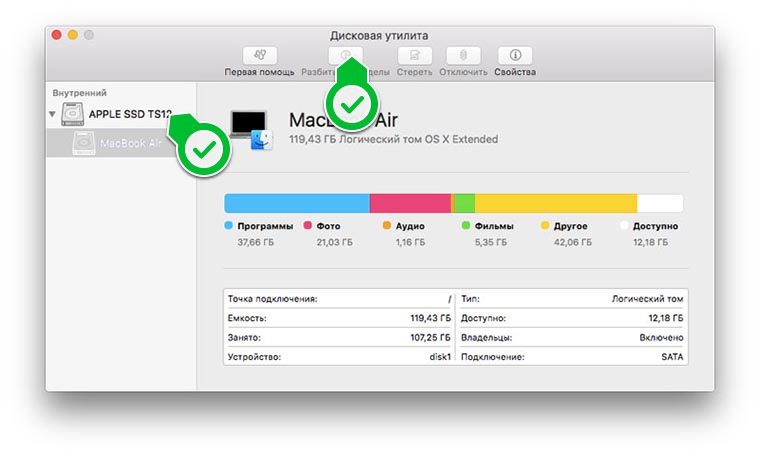Click the blue dot beside Программы legend
760x456 pixels.
(229, 225)
